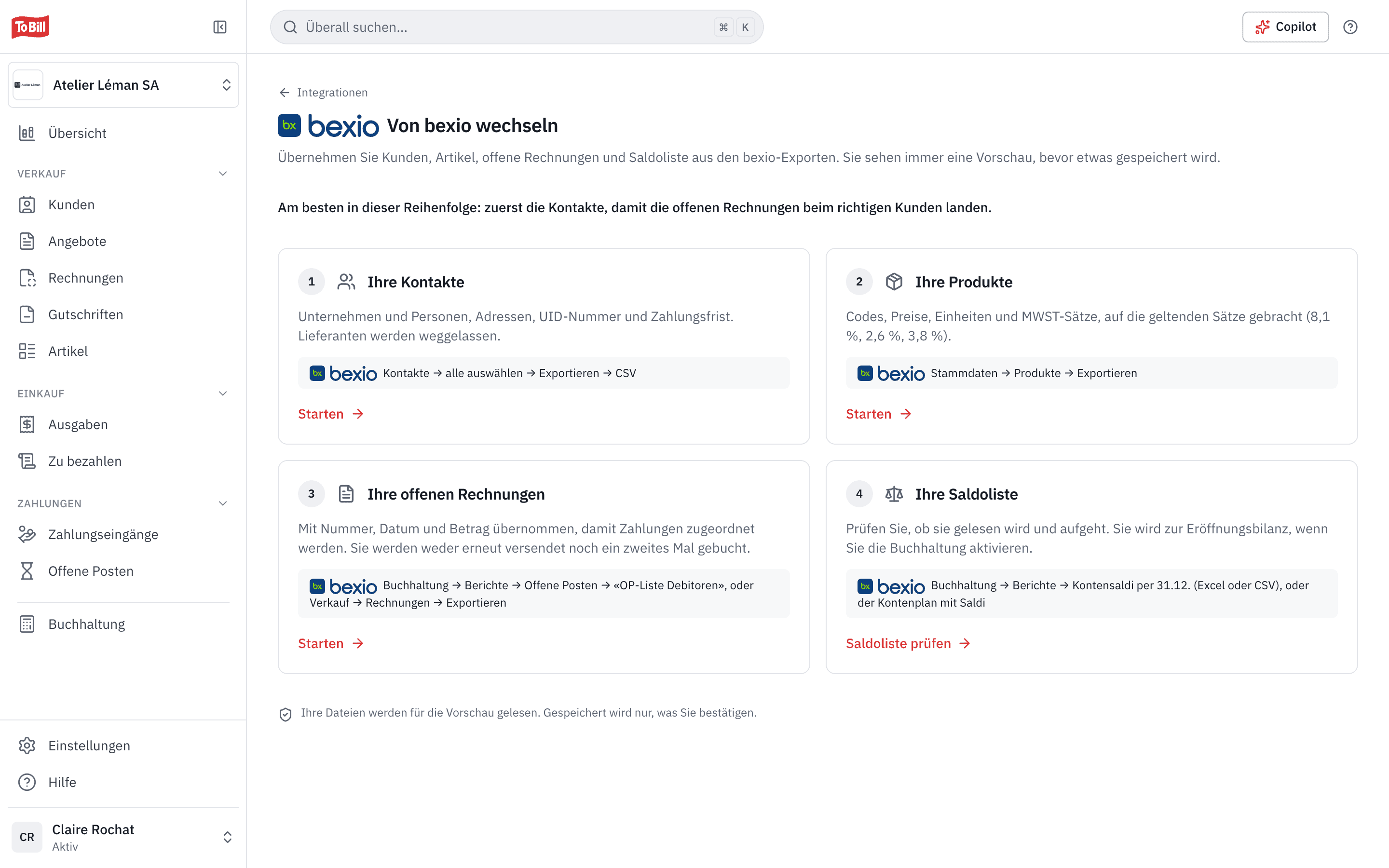Click the box icon beside Ihre Produkte
Screen dimensions: 1389x868
[x=894, y=282]
